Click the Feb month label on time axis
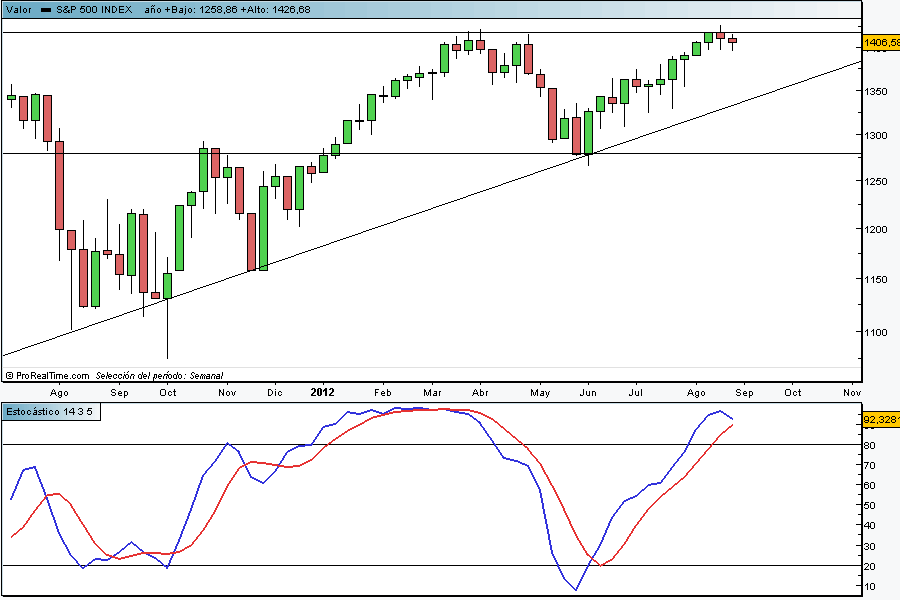 click(x=382, y=393)
